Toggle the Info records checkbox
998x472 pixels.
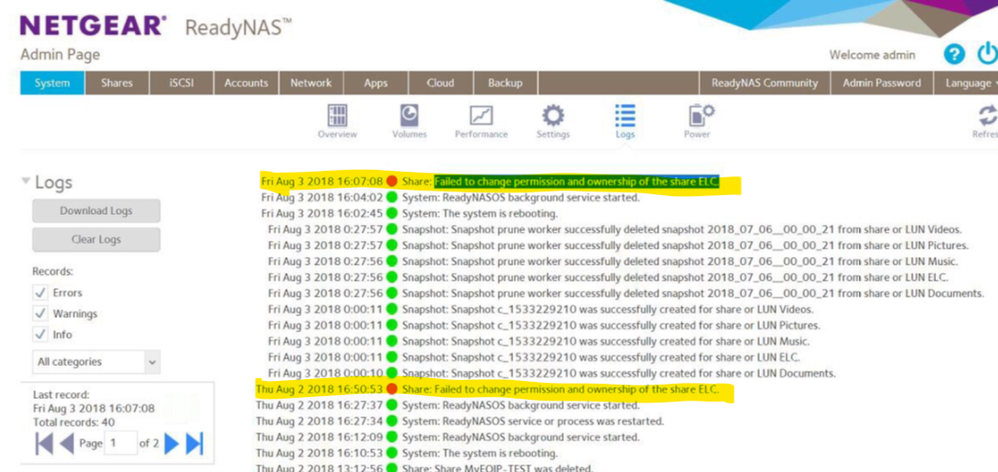(40, 335)
